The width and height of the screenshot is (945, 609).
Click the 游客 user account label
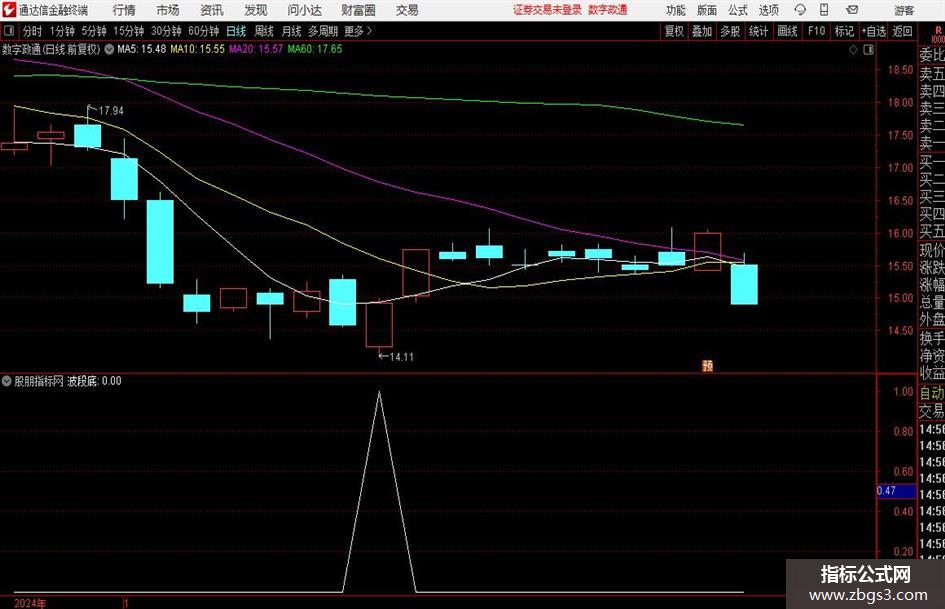903,10
